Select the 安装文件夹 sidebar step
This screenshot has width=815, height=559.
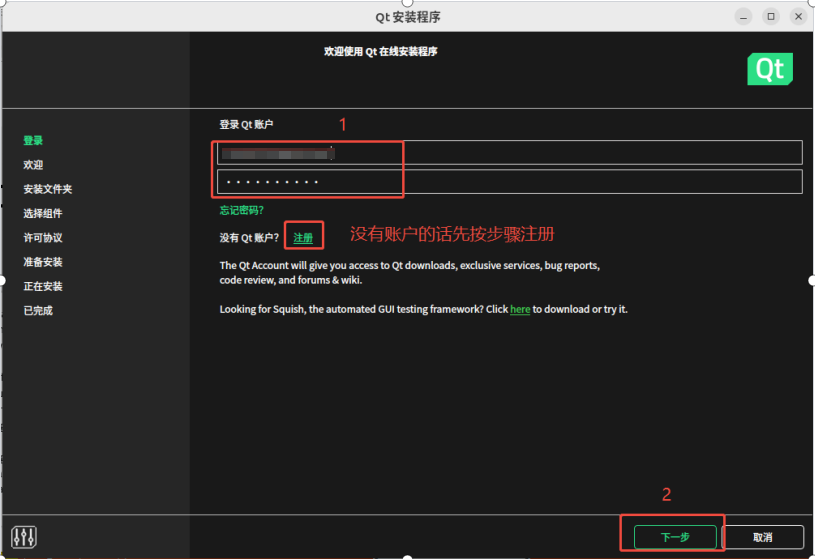[x=47, y=189]
